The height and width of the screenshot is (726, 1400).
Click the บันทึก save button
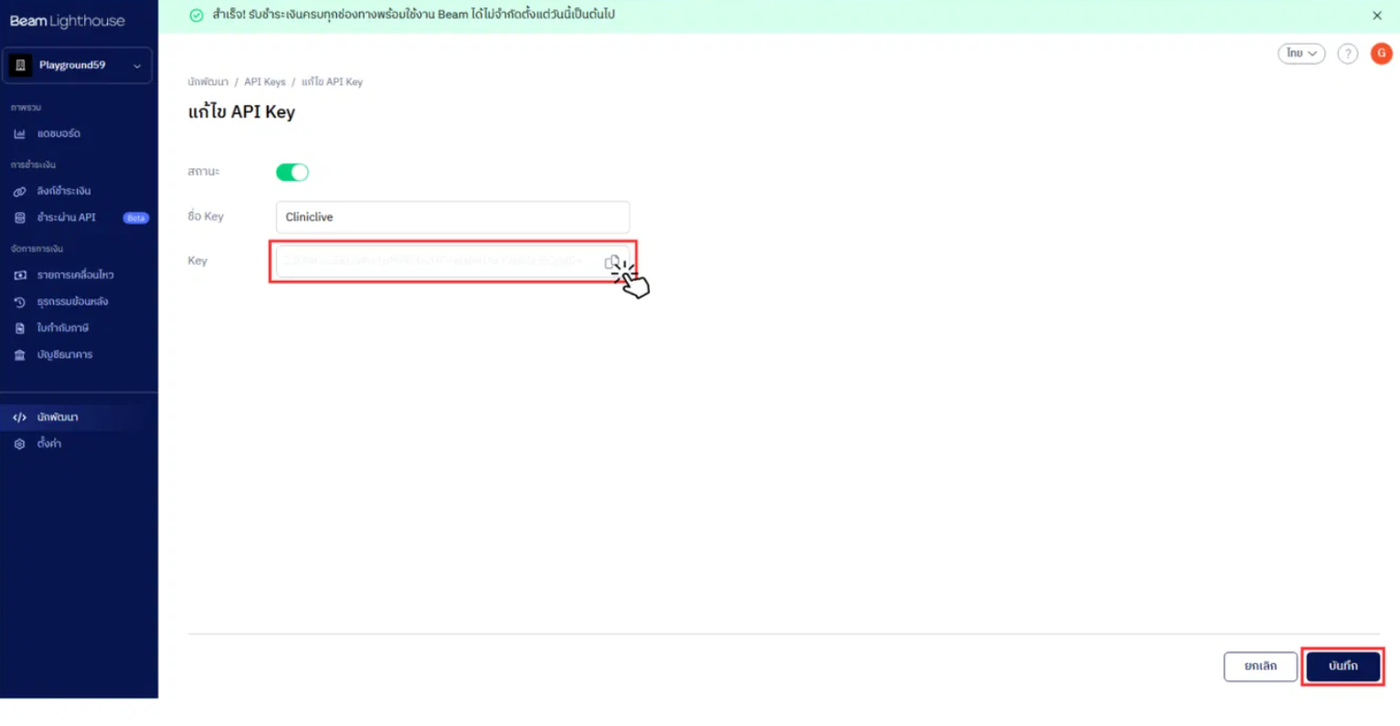click(x=1343, y=666)
